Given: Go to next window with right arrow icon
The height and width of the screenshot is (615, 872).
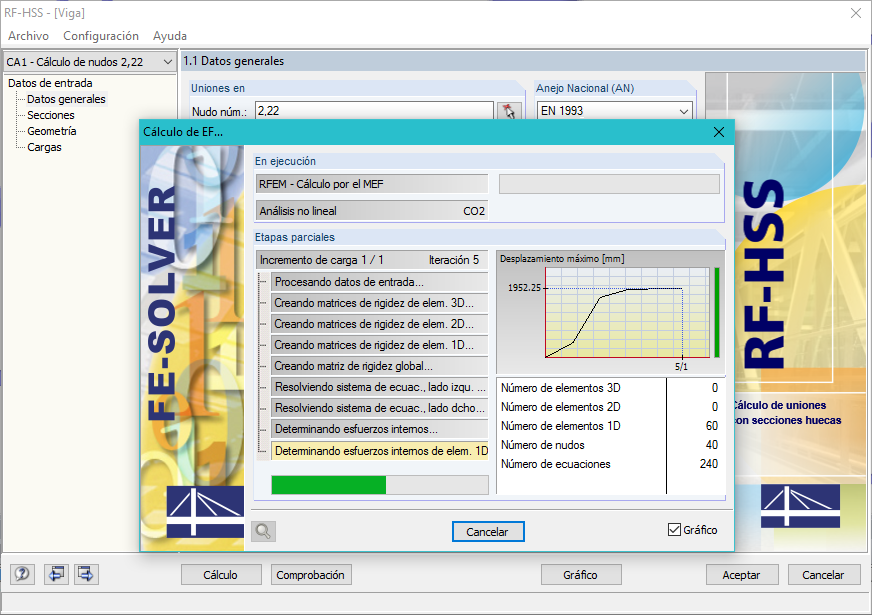Looking at the screenshot, I should click(x=86, y=574).
